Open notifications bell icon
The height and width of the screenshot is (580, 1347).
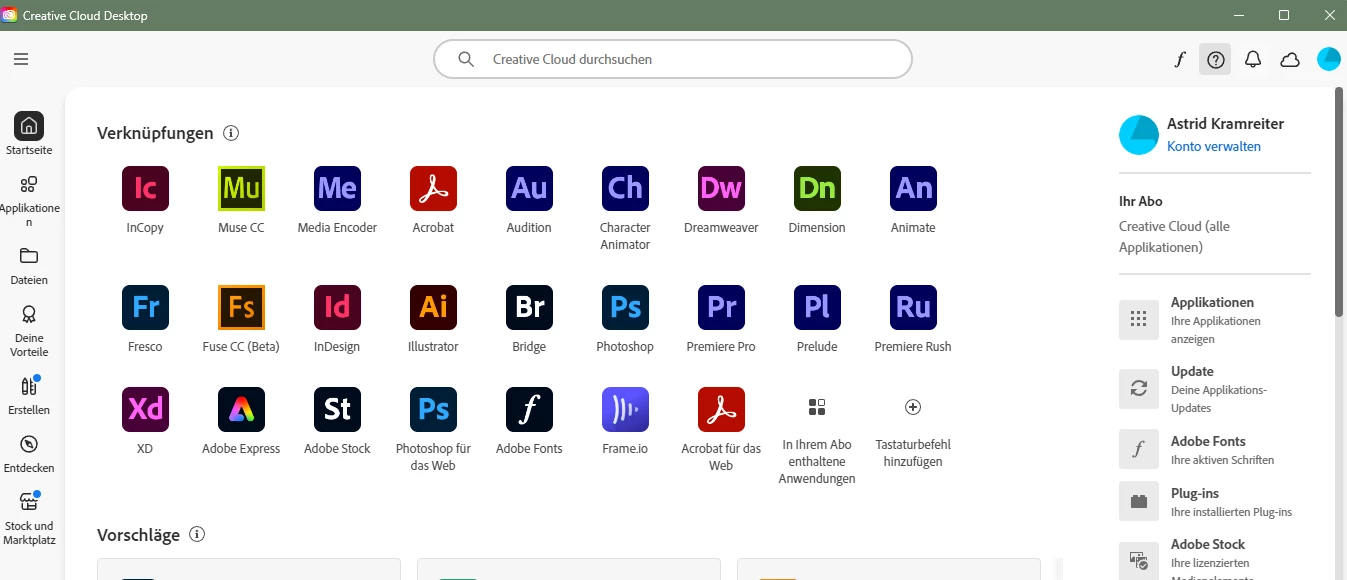pos(1253,59)
